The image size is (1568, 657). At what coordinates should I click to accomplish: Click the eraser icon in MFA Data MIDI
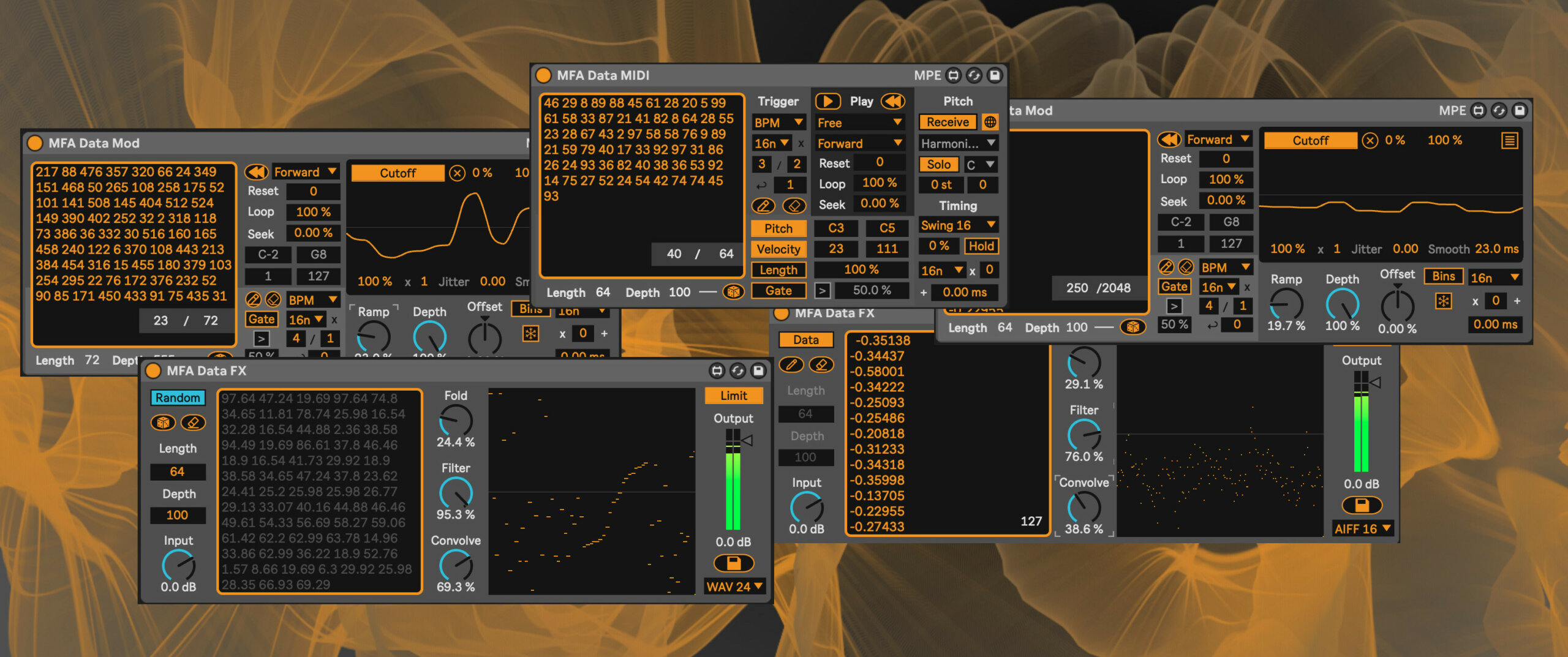(x=794, y=206)
